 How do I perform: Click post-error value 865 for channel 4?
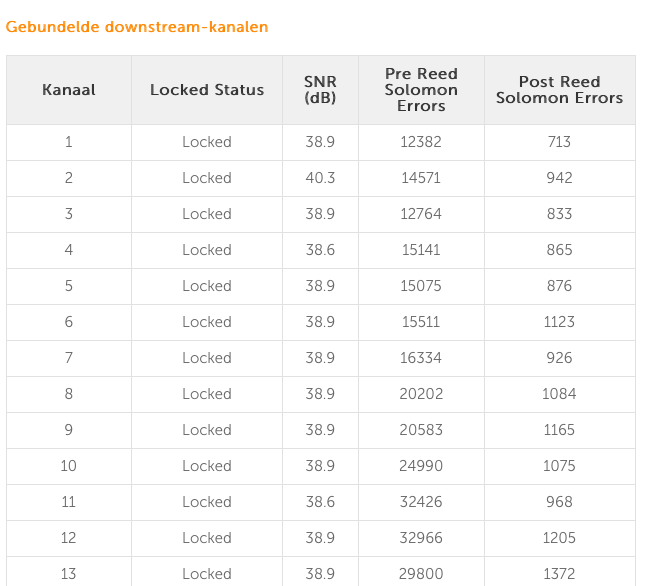(559, 250)
